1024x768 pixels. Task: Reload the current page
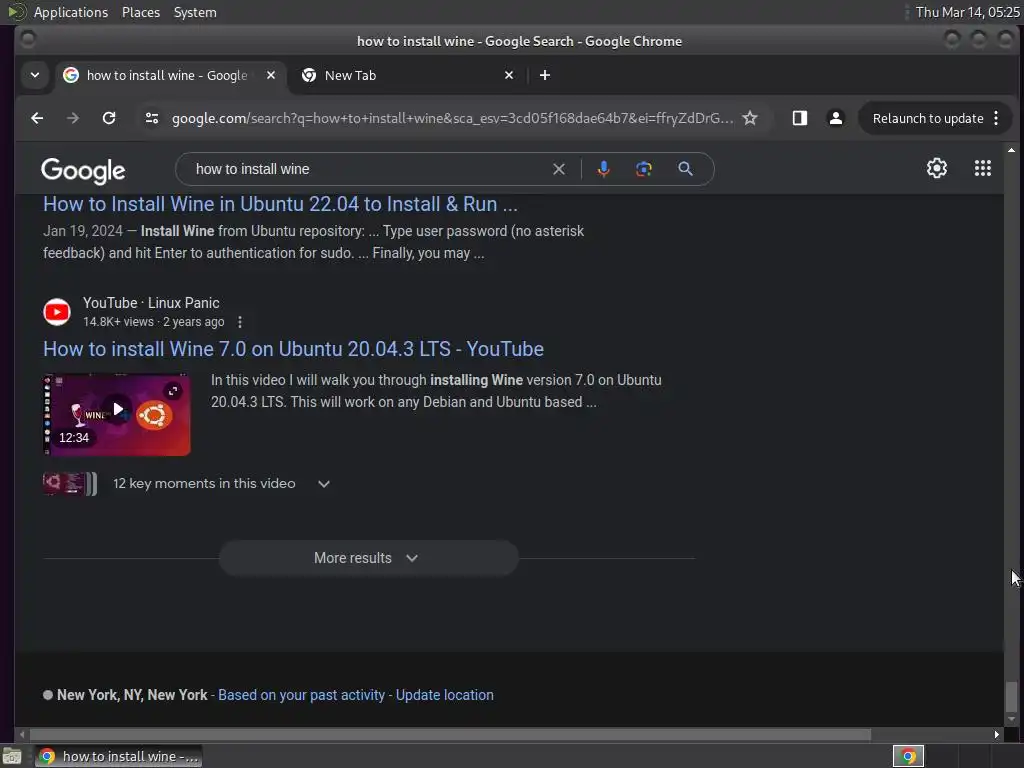pyautogui.click(x=109, y=118)
